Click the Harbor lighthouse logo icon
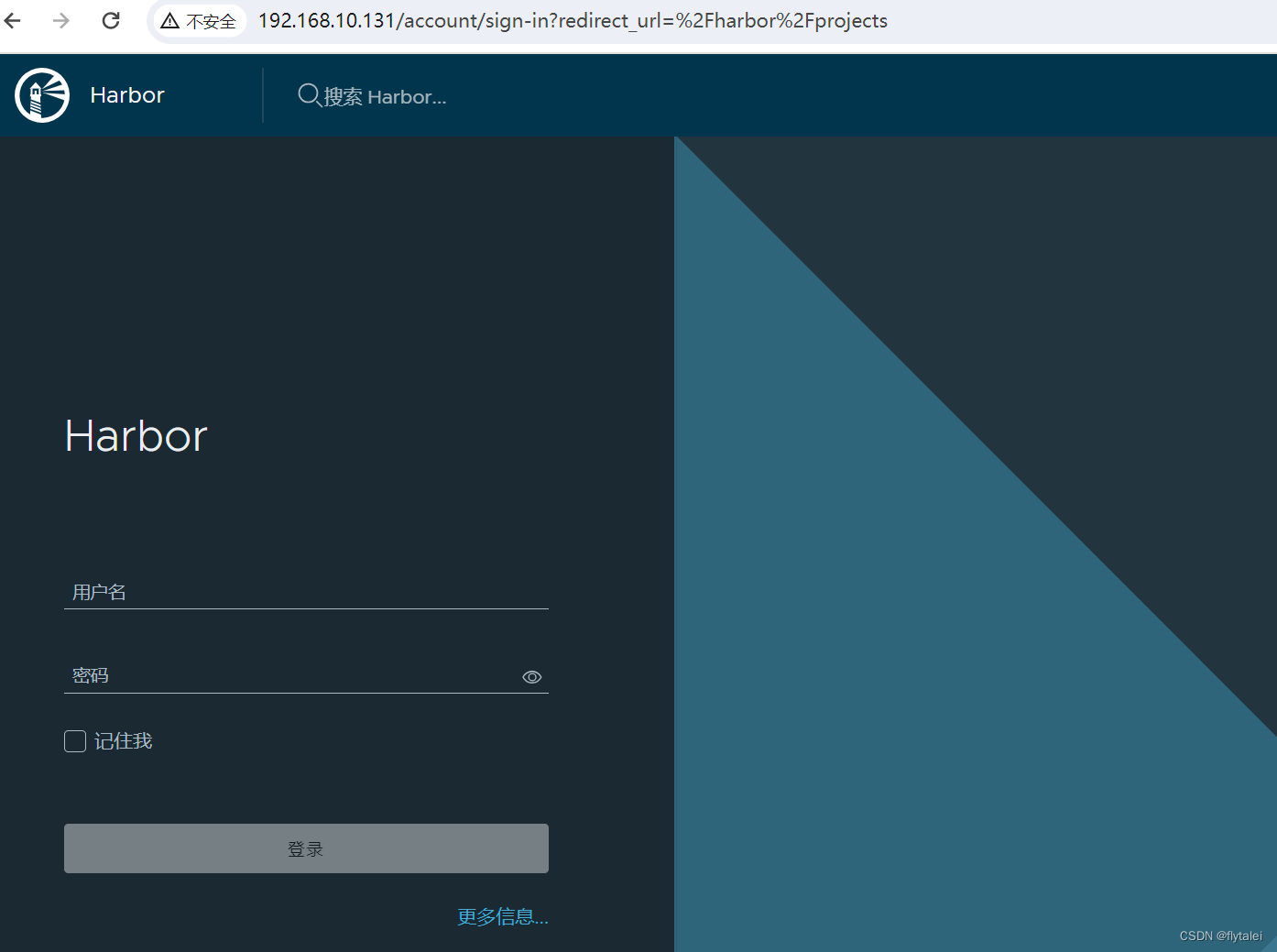 (42, 95)
